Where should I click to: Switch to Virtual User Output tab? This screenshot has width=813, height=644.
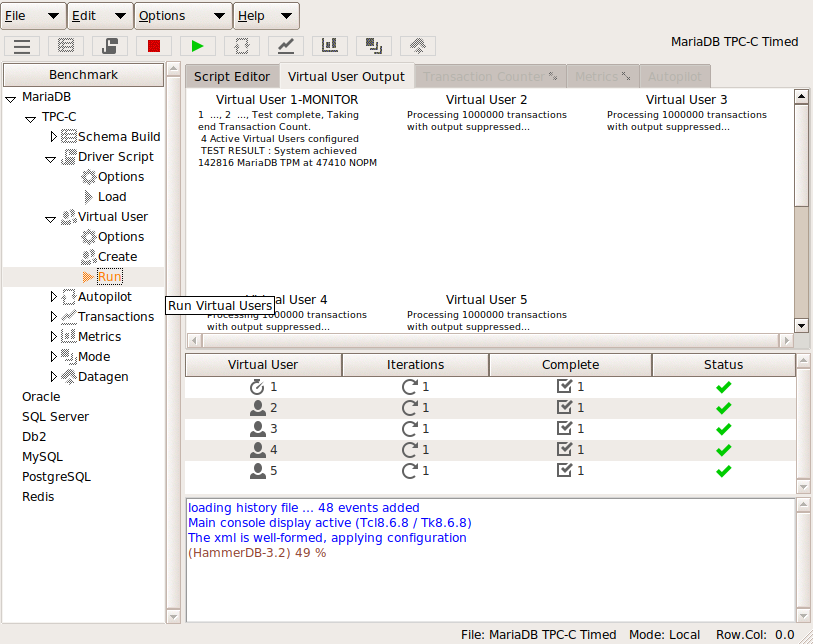coord(346,77)
